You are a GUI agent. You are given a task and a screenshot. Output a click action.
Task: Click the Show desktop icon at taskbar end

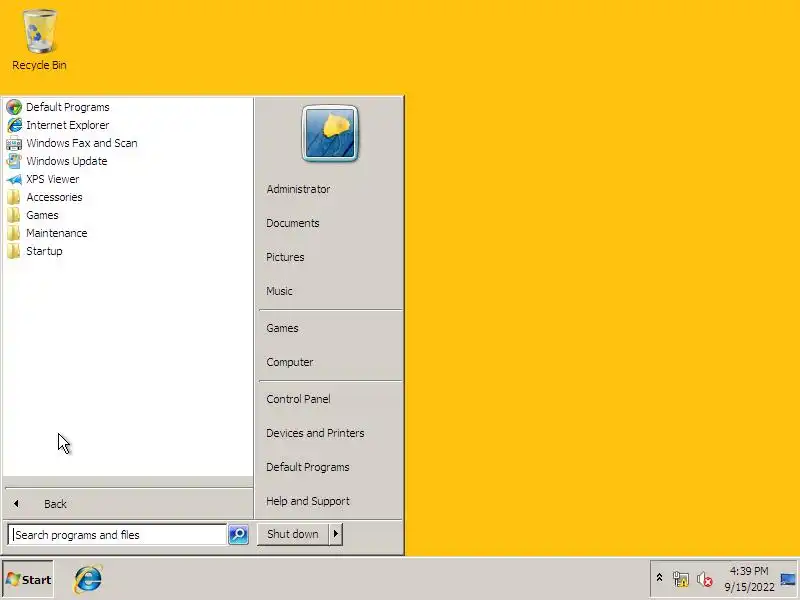(788, 579)
